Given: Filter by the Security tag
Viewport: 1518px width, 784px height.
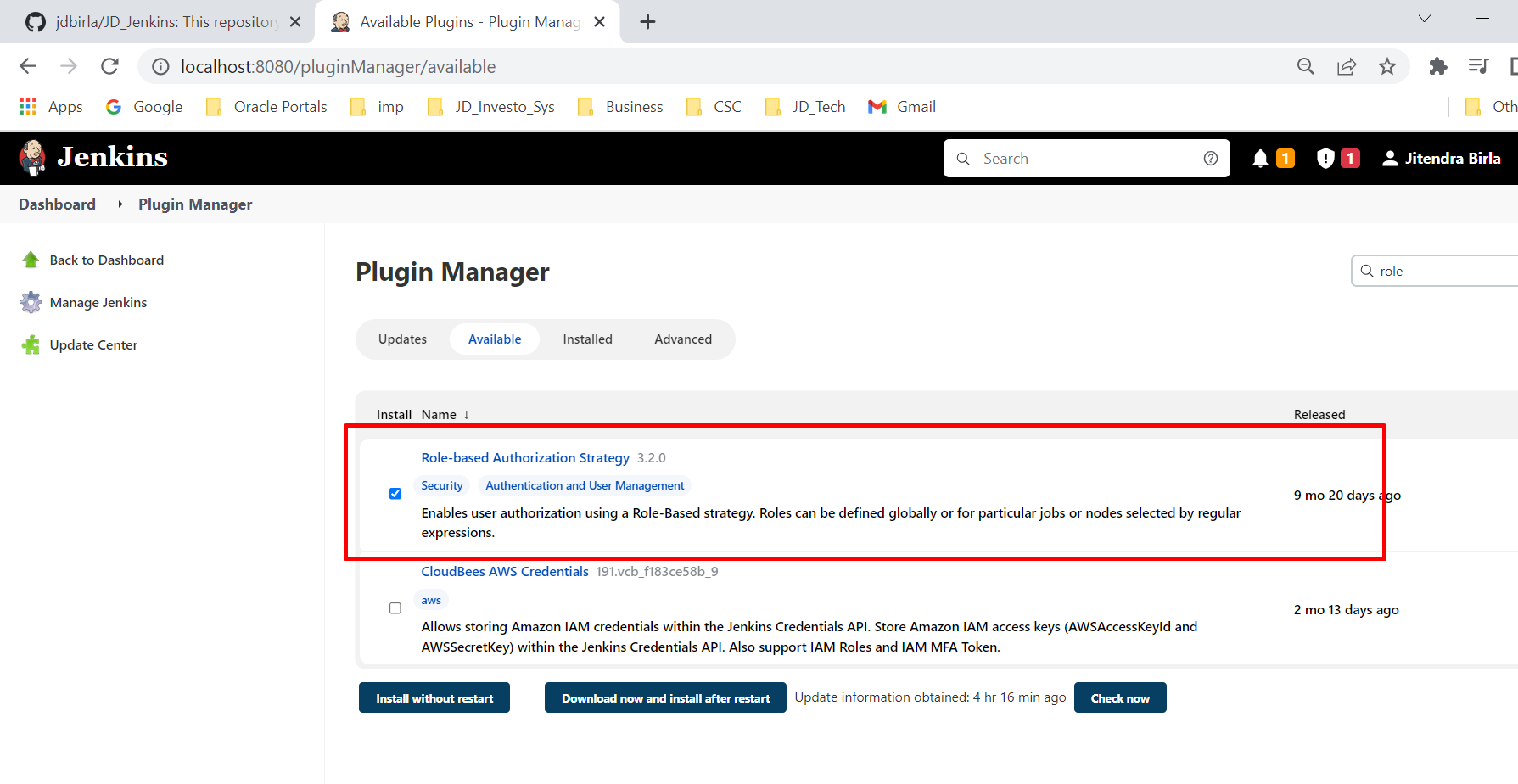Looking at the screenshot, I should pyautogui.click(x=442, y=485).
